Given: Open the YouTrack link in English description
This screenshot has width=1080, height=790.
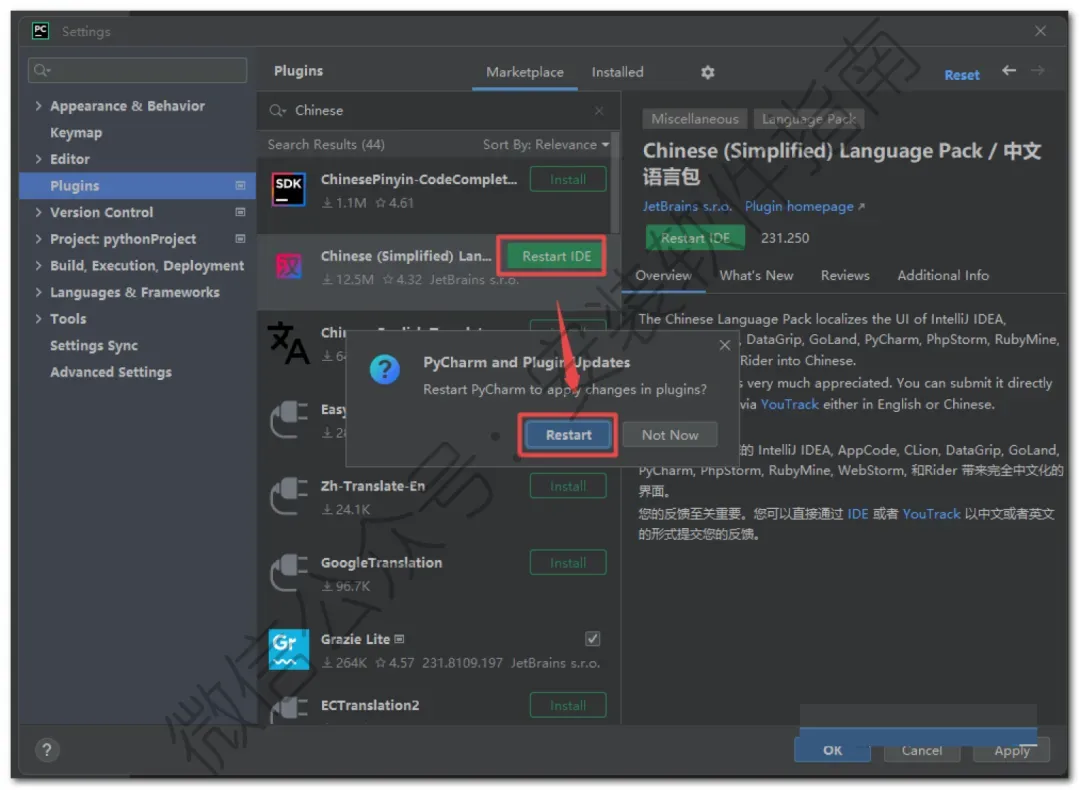Looking at the screenshot, I should pos(789,404).
